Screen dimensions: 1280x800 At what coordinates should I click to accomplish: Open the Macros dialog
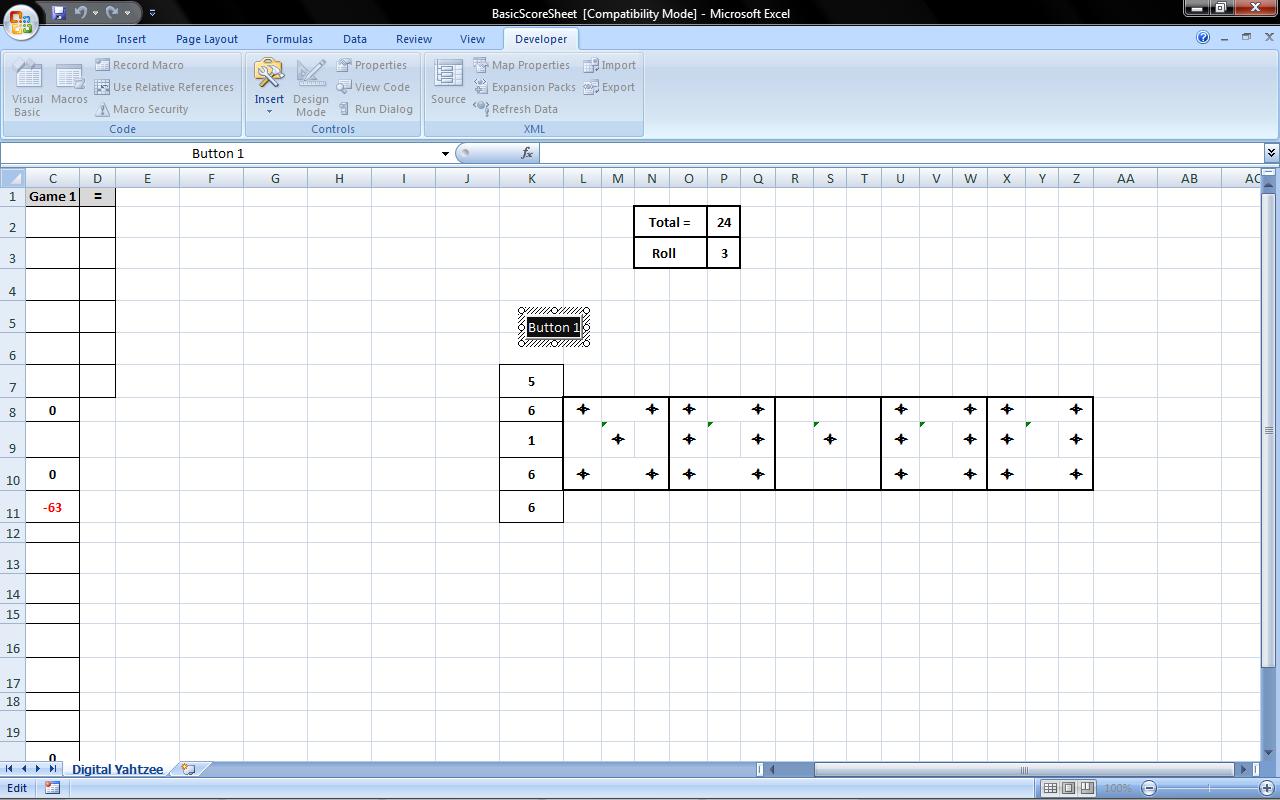tap(69, 82)
